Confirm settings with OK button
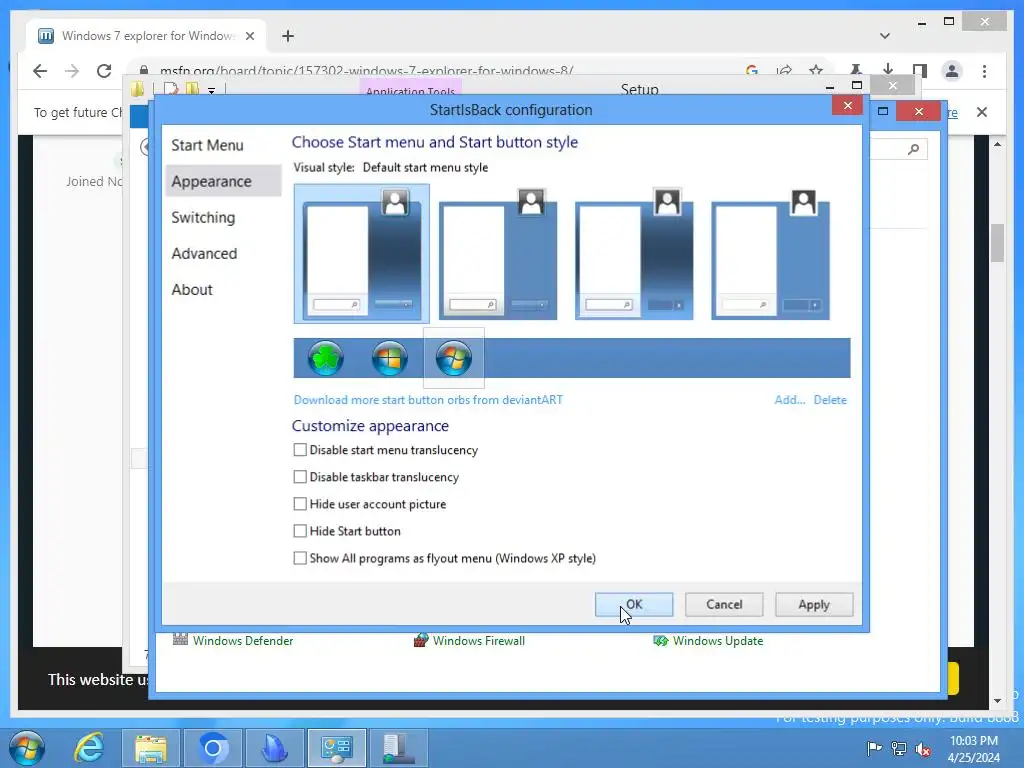The height and width of the screenshot is (768, 1024). [633, 605]
